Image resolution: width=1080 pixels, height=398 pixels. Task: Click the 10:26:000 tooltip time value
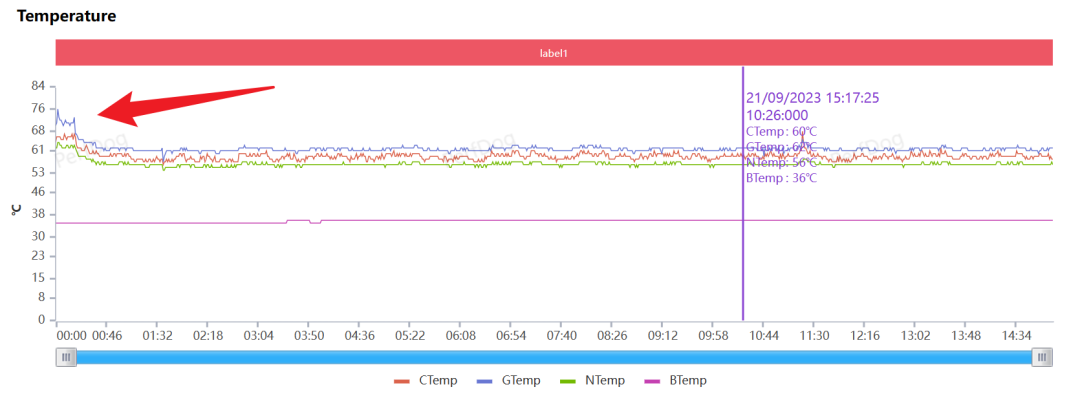pos(777,115)
